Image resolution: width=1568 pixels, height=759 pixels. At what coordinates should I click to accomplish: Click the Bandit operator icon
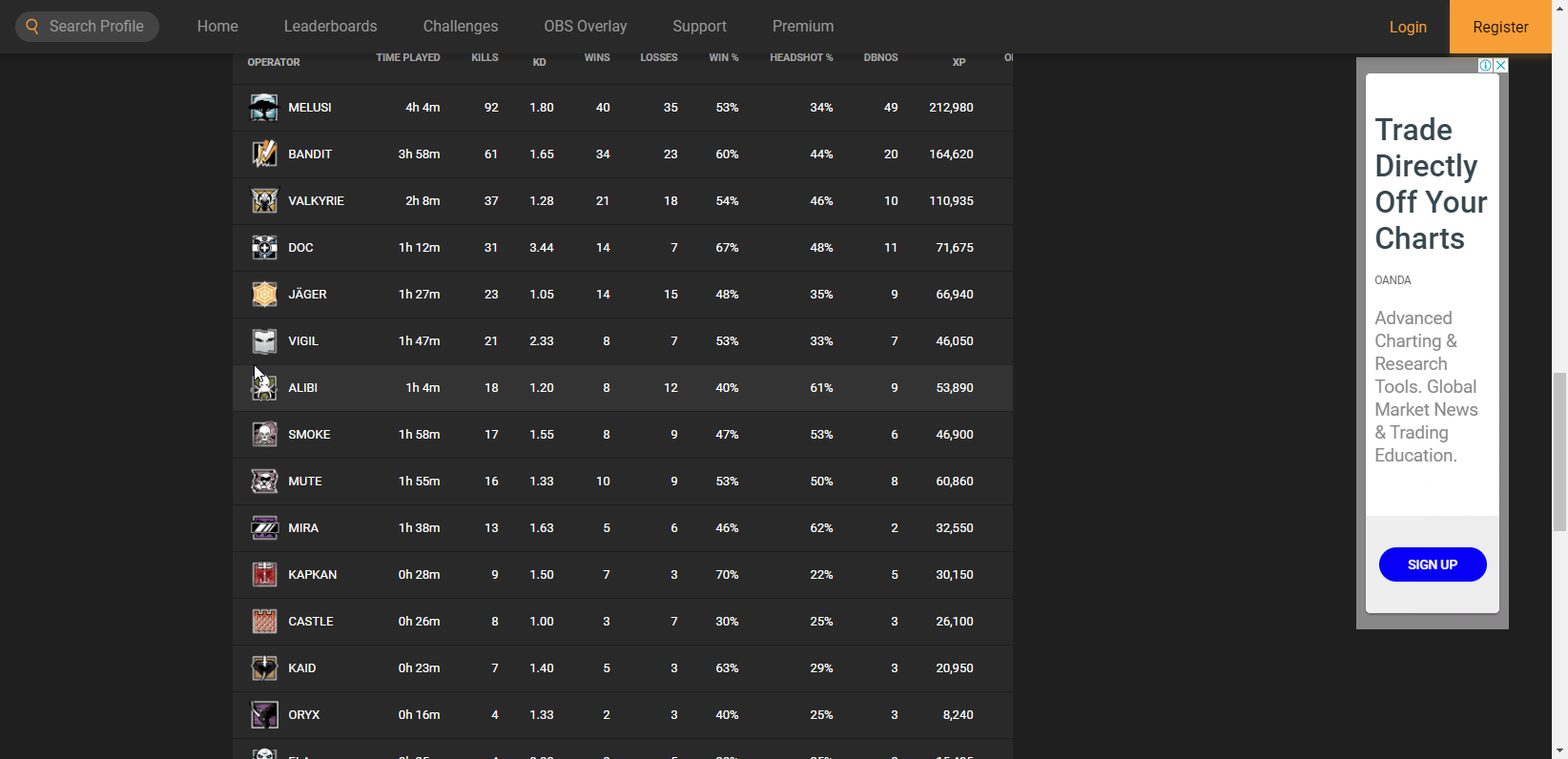click(264, 154)
